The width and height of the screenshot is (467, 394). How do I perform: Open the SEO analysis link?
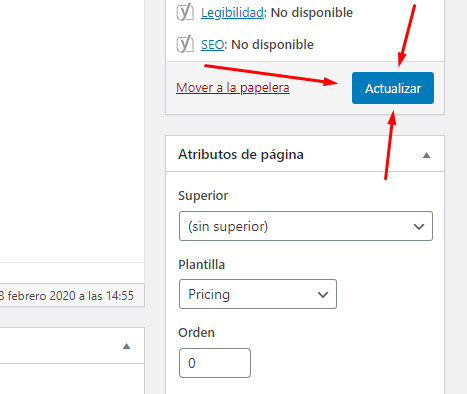(x=212, y=44)
